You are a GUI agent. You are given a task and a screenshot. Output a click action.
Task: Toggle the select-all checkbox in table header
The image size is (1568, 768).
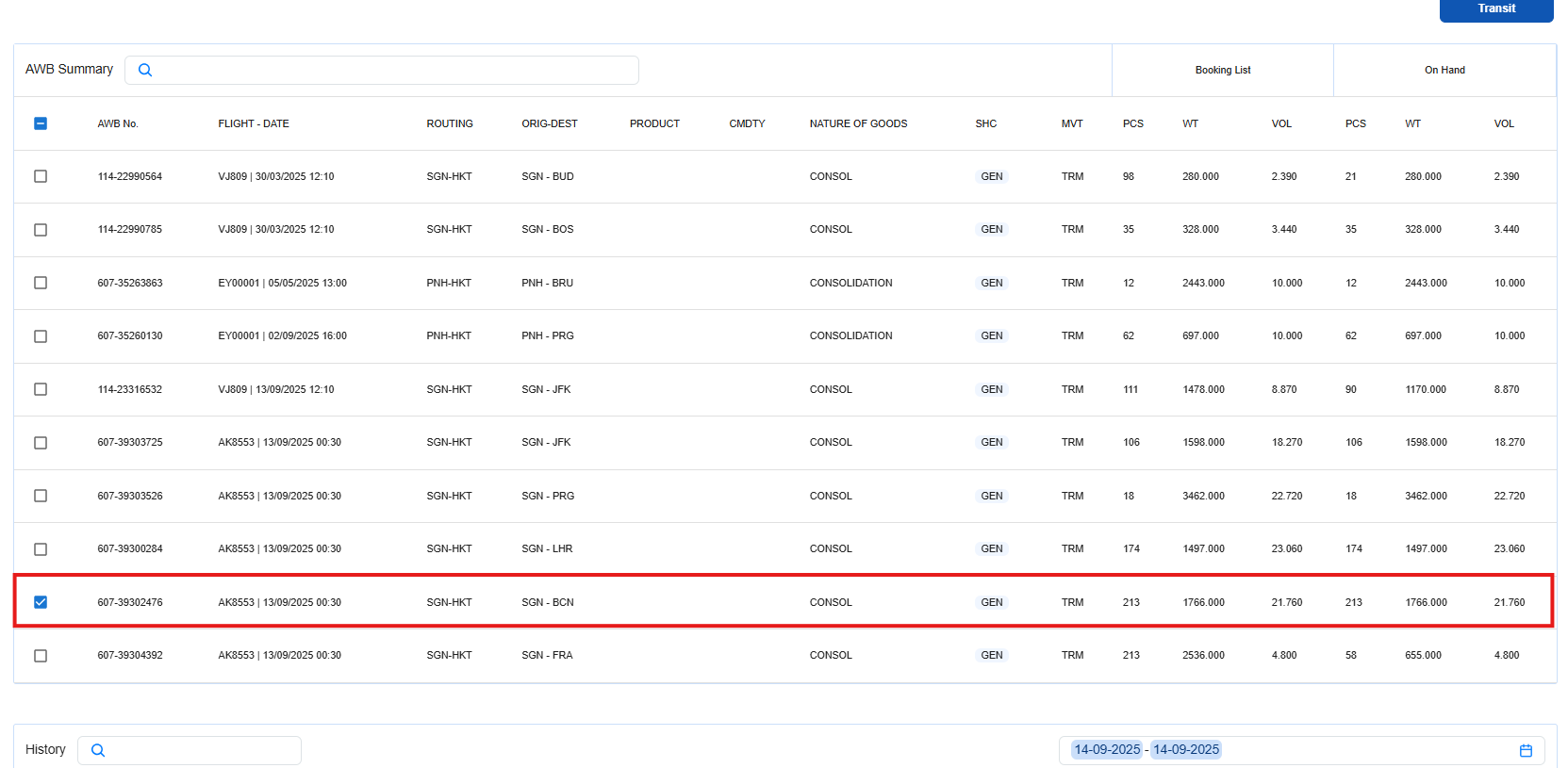[x=41, y=123]
